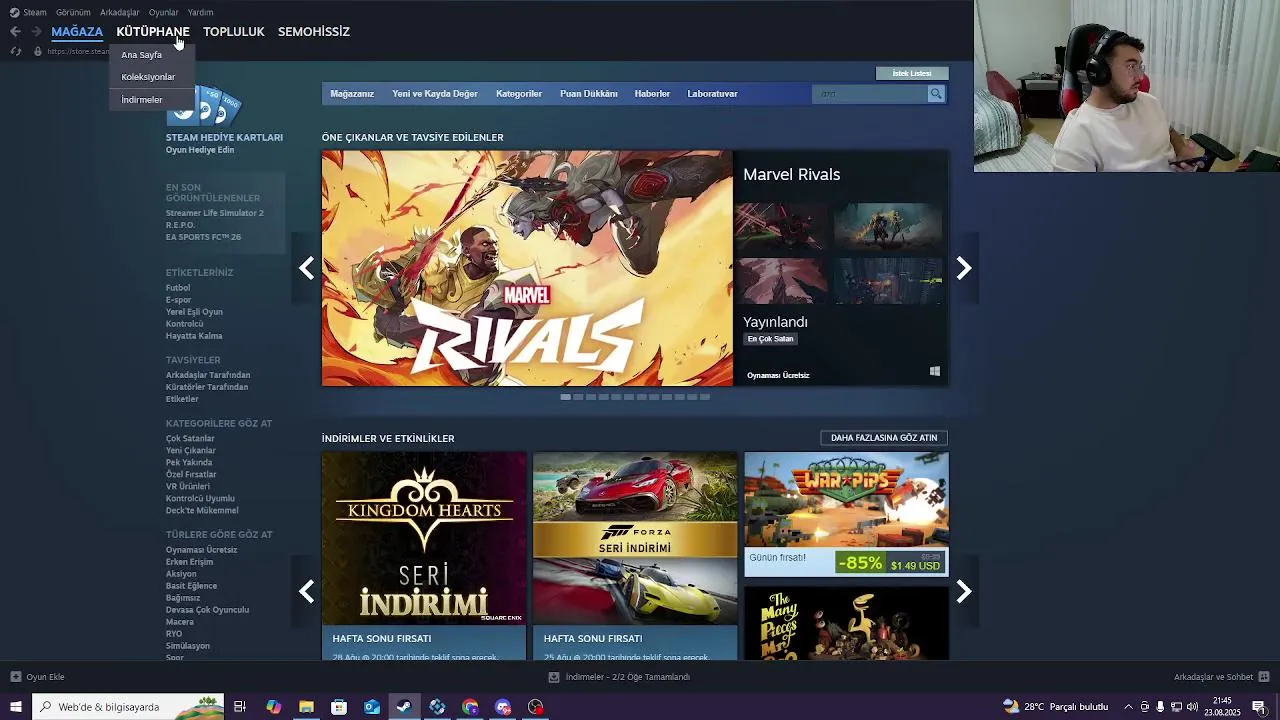Open Haberler in the store bar
The width and height of the screenshot is (1280, 720).
click(x=652, y=94)
